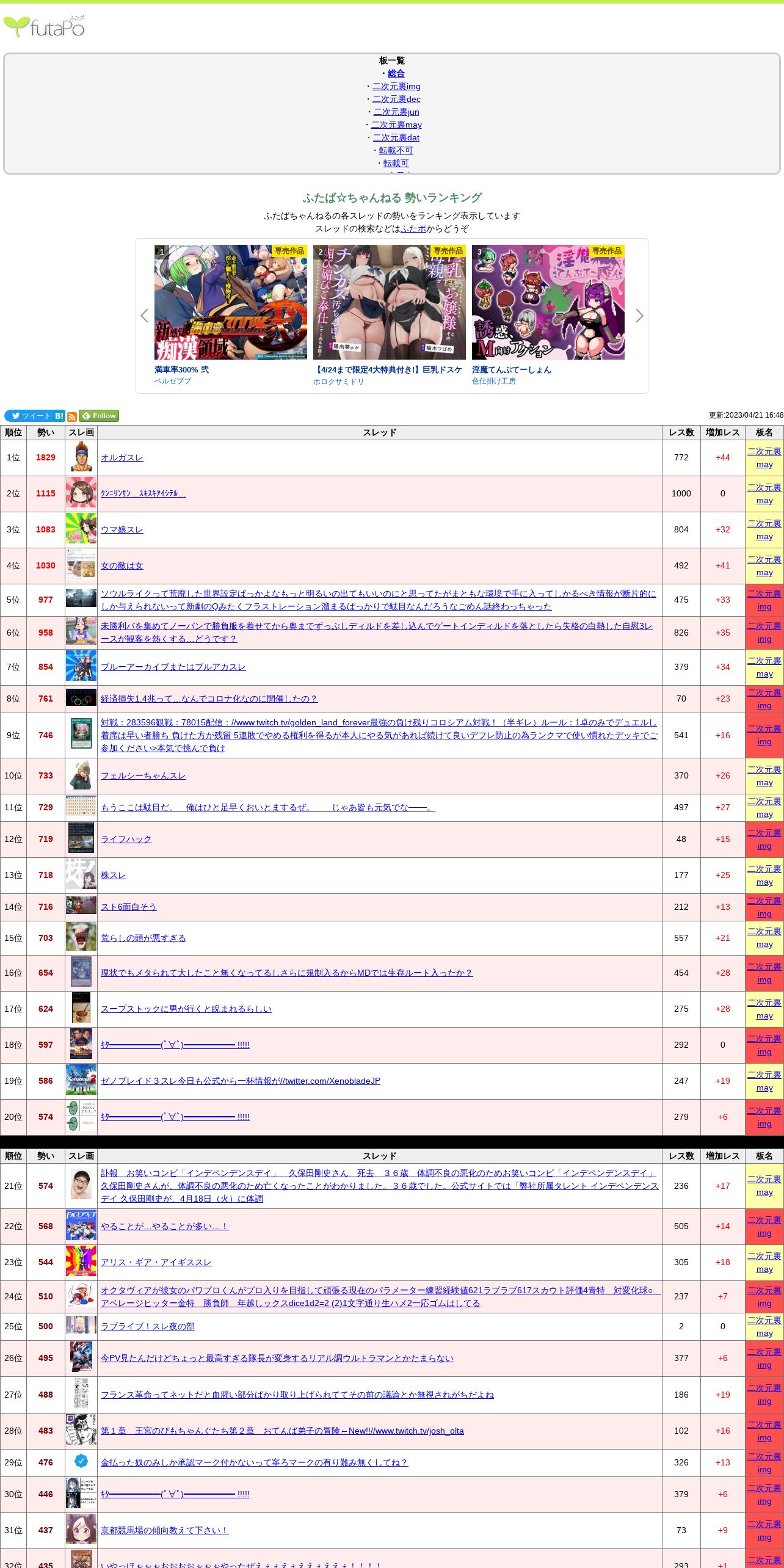Open the ウマ娘スレ thread link
The height and width of the screenshot is (1568, 784).
(122, 529)
